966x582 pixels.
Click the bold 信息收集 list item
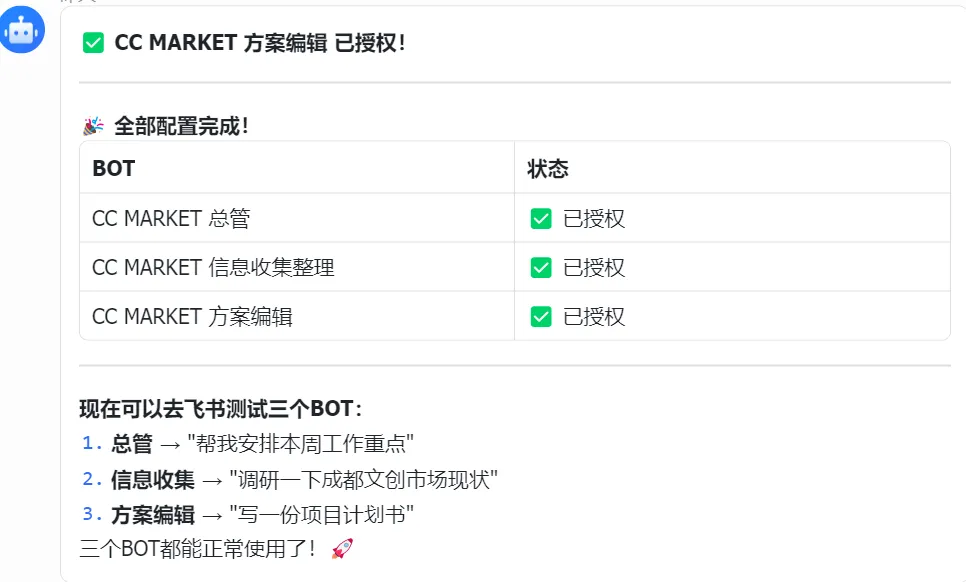click(153, 480)
